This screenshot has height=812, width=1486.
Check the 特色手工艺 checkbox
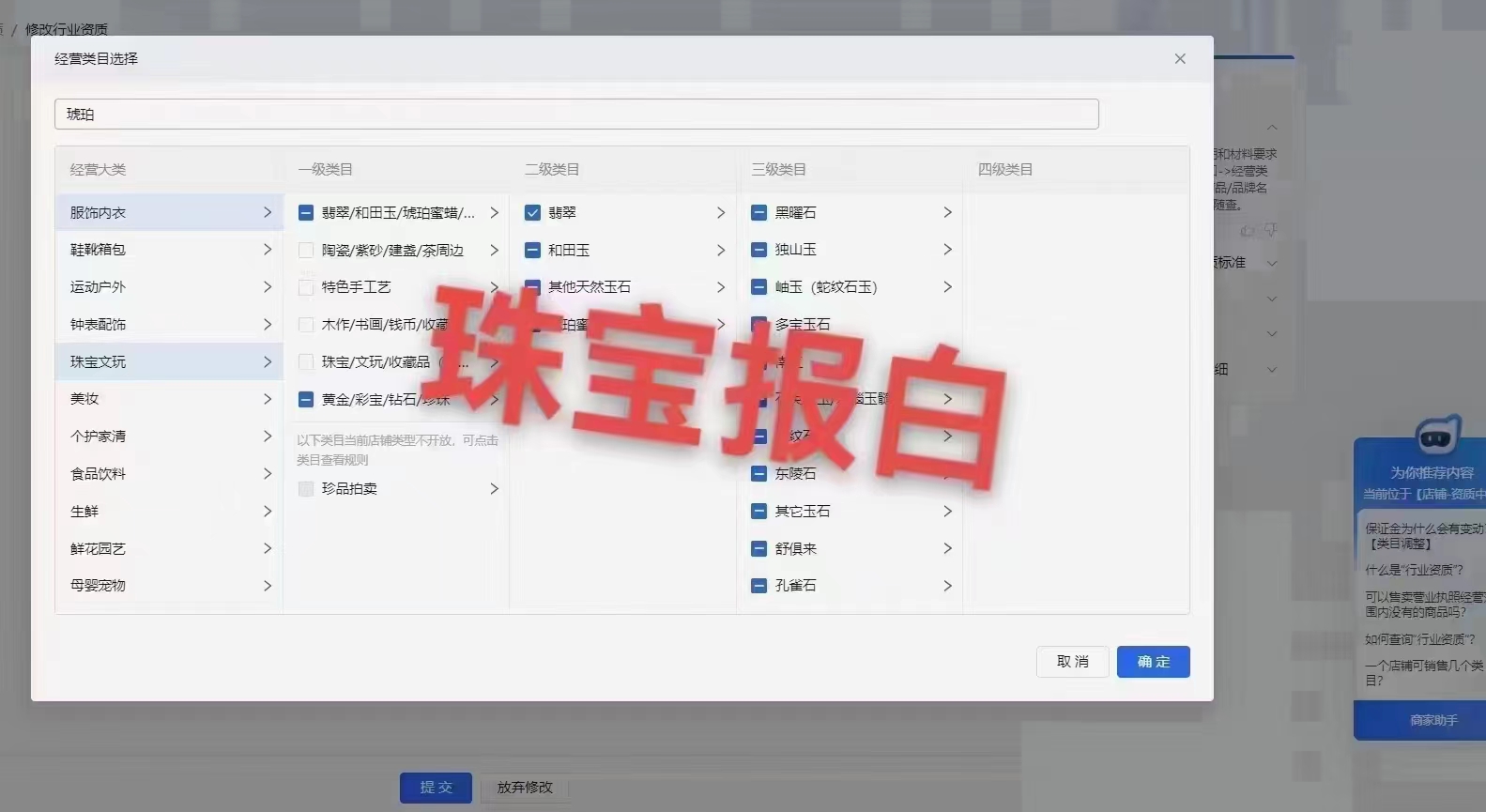tap(306, 287)
